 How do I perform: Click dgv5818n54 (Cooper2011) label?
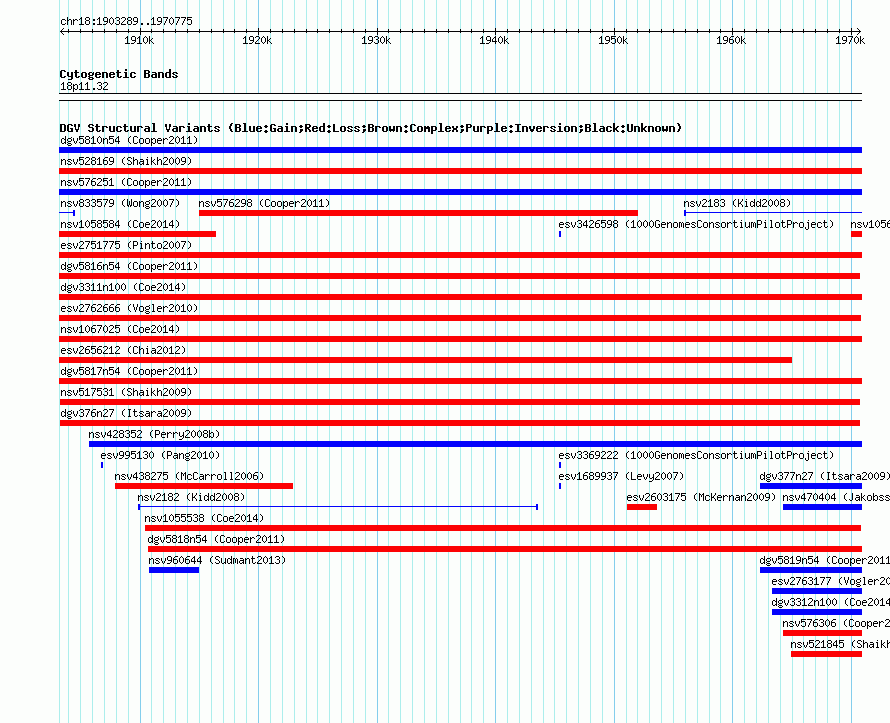pos(216,539)
